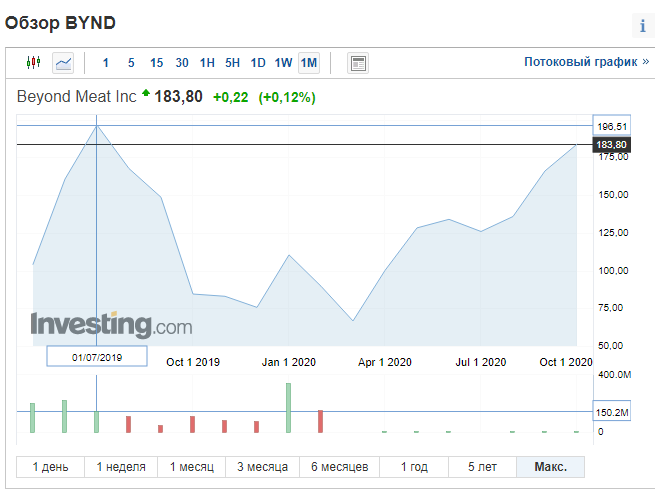Switch to candlestick chart type
The image size is (655, 493).
click(x=33, y=63)
